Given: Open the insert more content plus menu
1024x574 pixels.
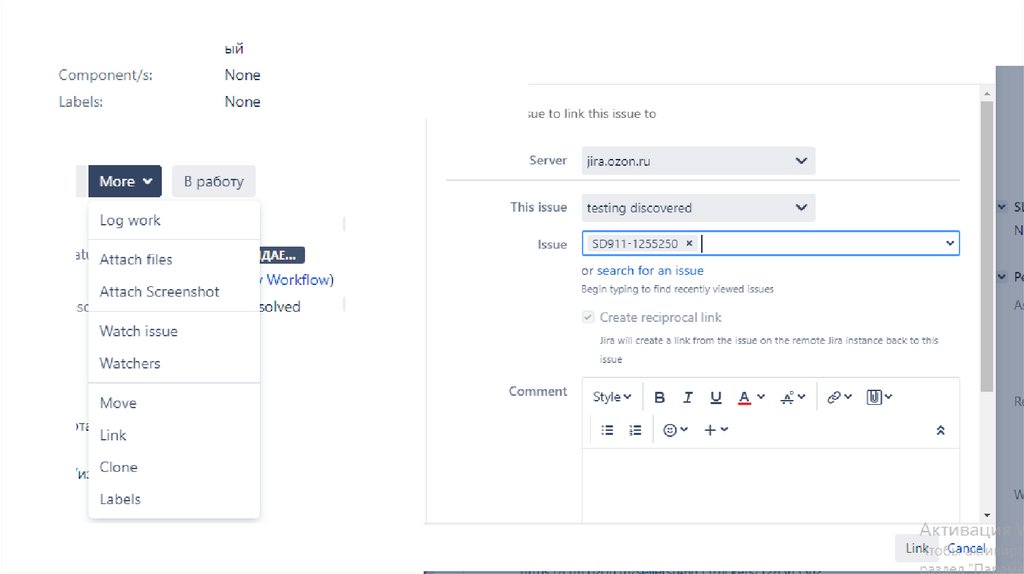Looking at the screenshot, I should click(x=716, y=430).
